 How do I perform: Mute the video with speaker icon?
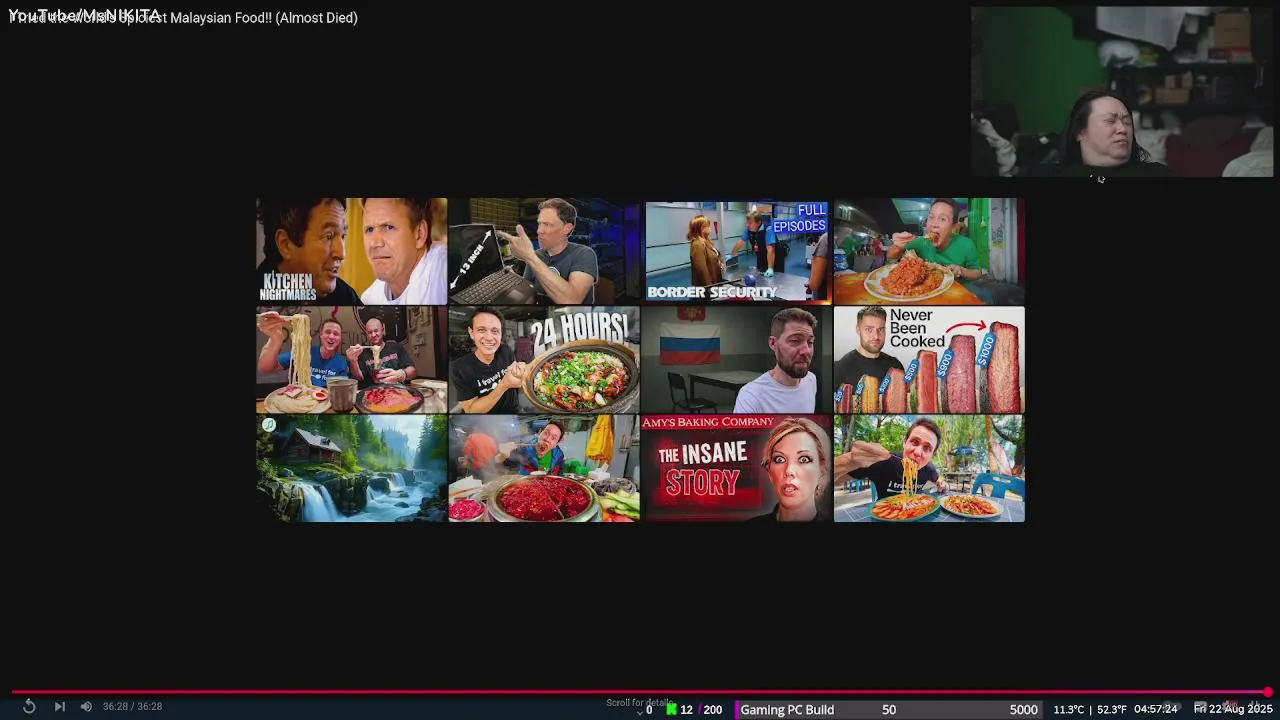pyautogui.click(x=86, y=706)
